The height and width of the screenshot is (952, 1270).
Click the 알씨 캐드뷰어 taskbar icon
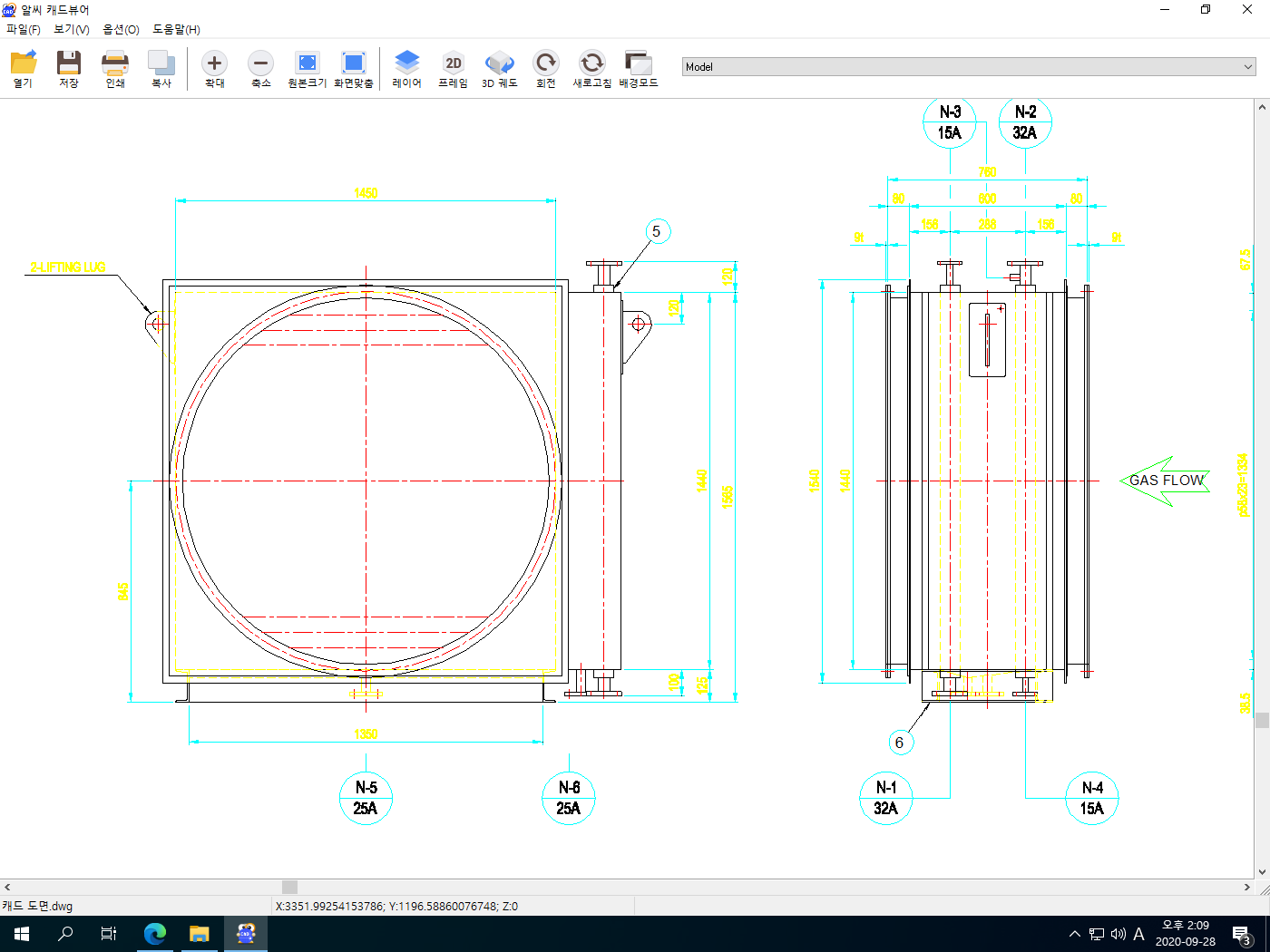(x=246, y=934)
